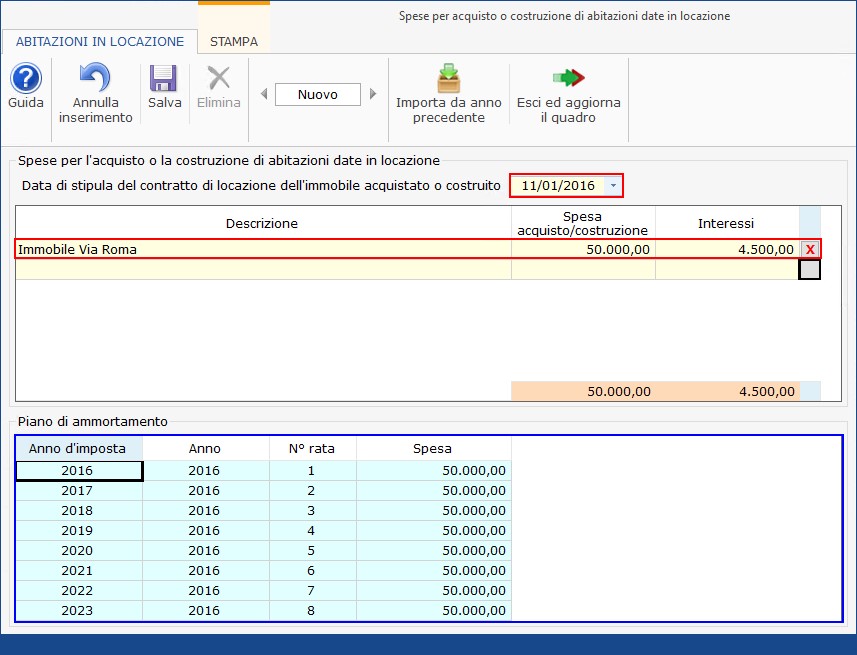
Task: Click the Elimina delete icon
Action: (218, 80)
